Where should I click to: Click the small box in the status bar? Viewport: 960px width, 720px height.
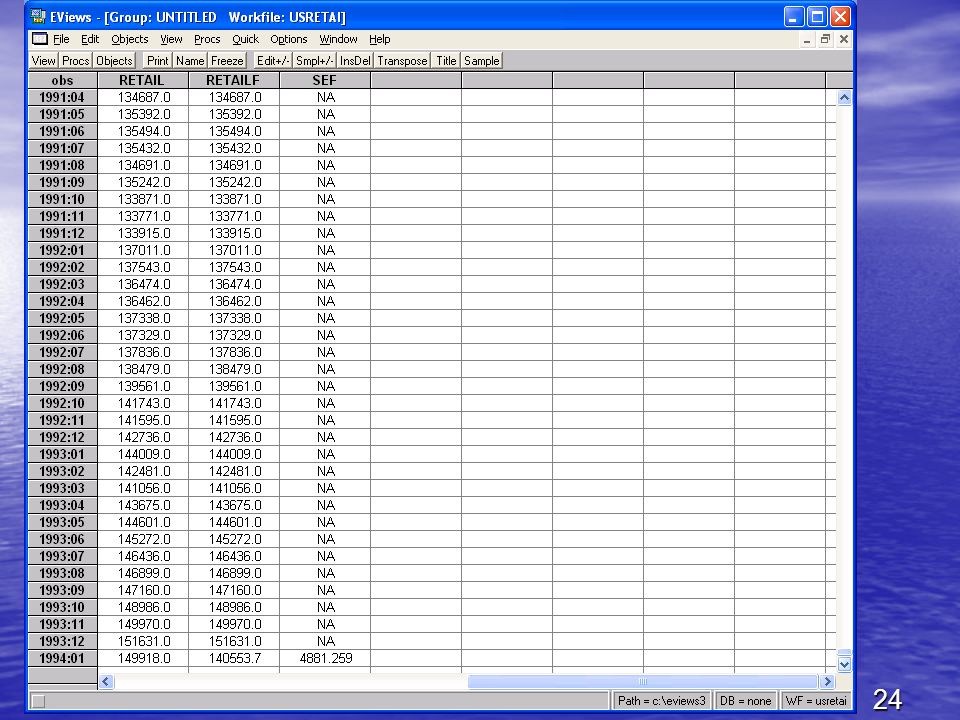pos(39,702)
